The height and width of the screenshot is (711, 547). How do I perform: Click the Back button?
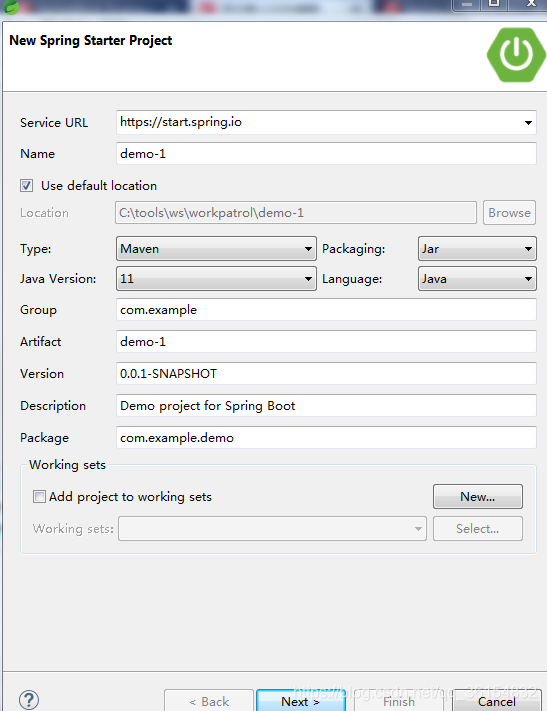209,701
